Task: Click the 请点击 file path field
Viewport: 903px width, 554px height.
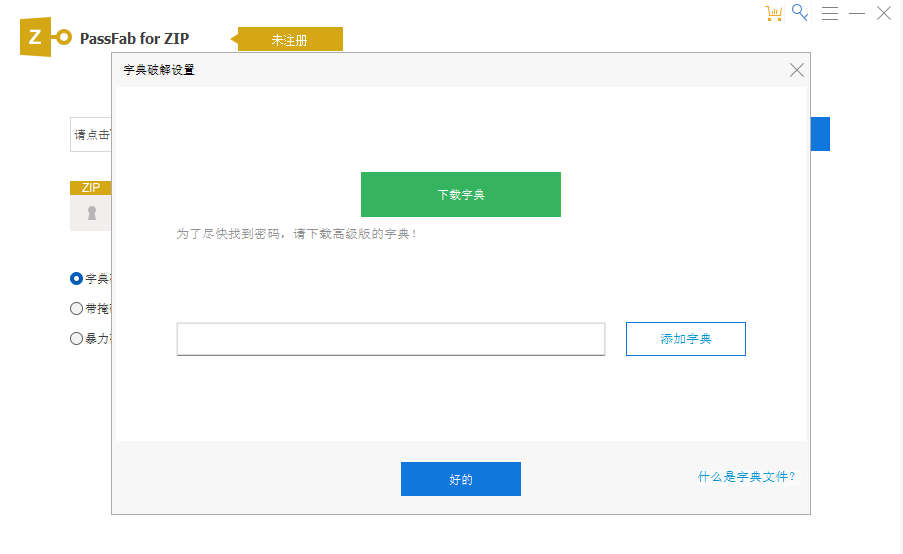Action: point(91,135)
